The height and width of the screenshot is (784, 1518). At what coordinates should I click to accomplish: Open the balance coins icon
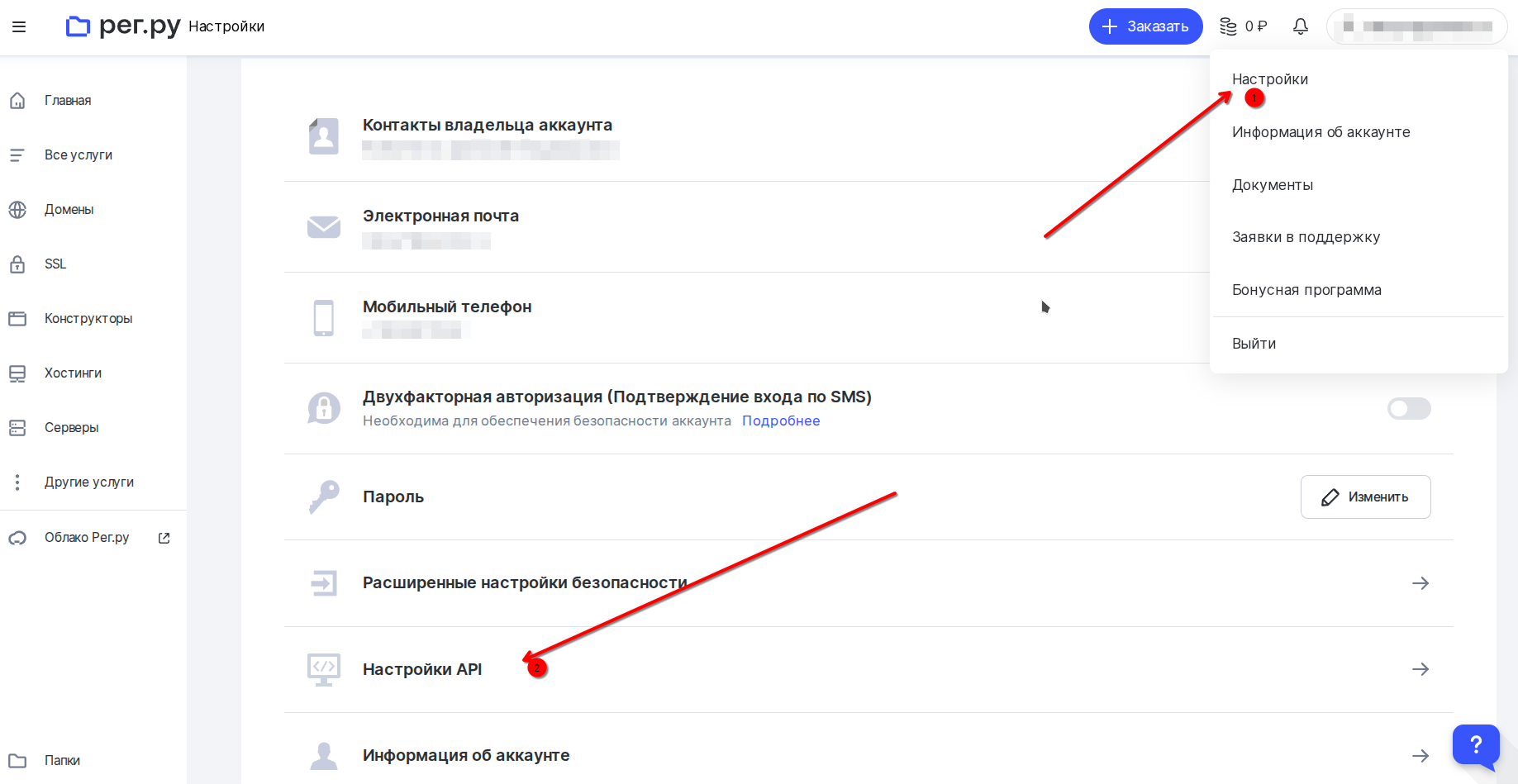coord(1229,26)
